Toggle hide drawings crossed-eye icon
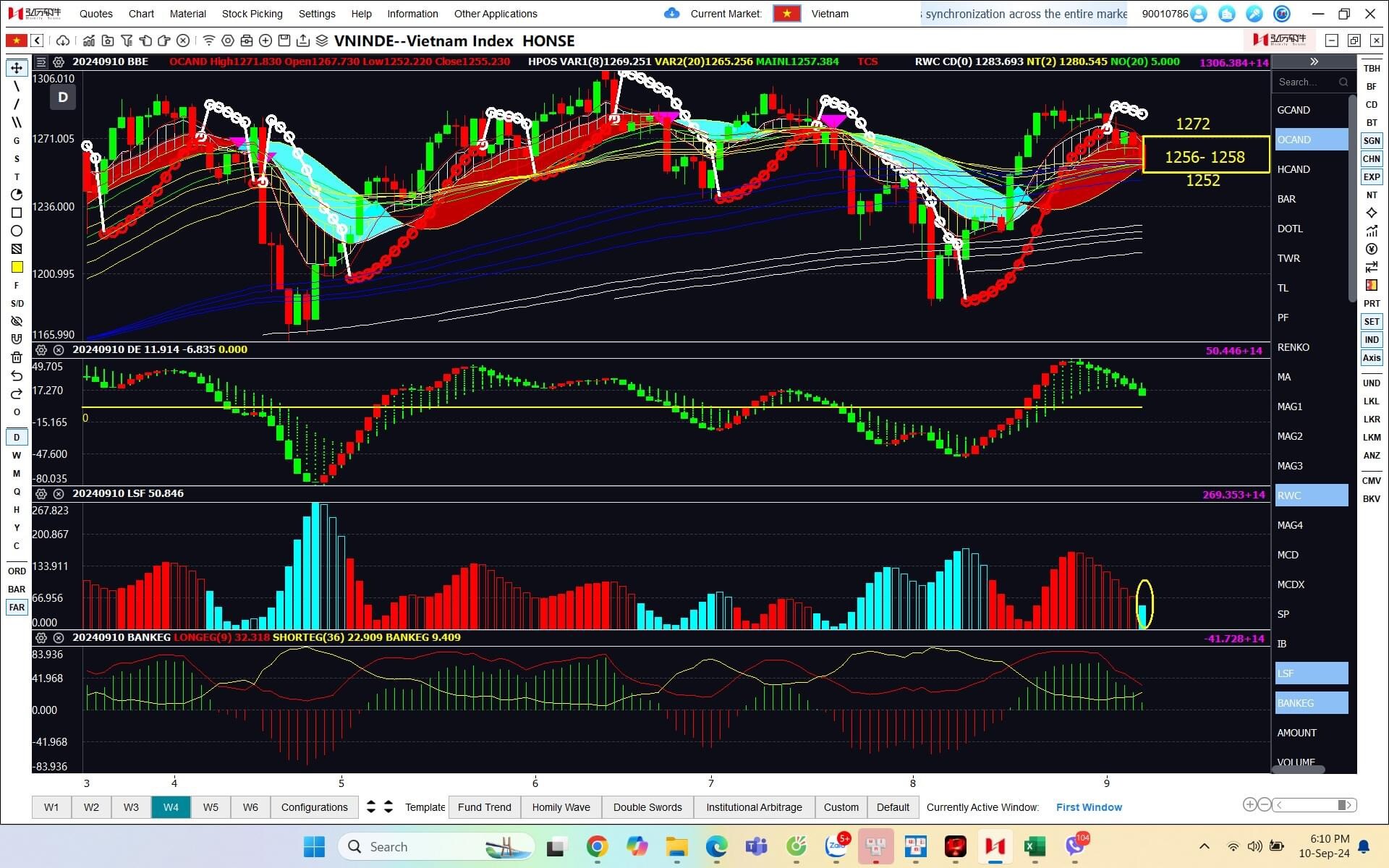Viewport: 1389px width, 868px height. pos(17,321)
